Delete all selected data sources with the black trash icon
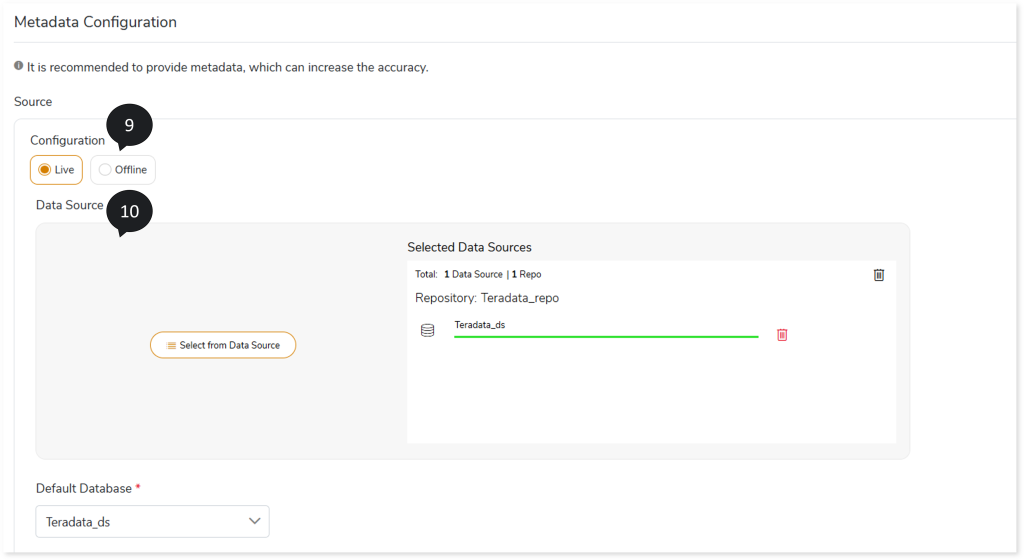1024x560 pixels. [x=879, y=275]
